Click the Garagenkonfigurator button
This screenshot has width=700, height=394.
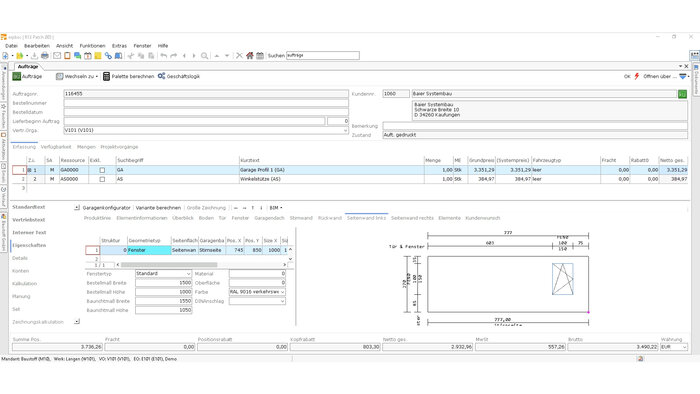click(107, 208)
